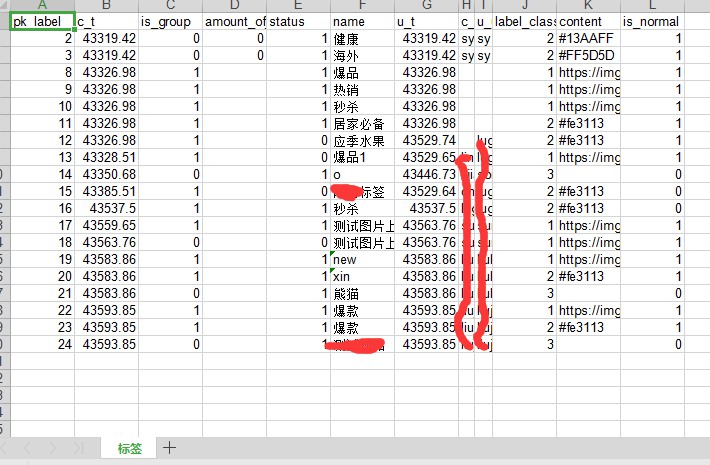The width and height of the screenshot is (710, 465).
Task: Select the name cell 海外
Action: [362, 56]
